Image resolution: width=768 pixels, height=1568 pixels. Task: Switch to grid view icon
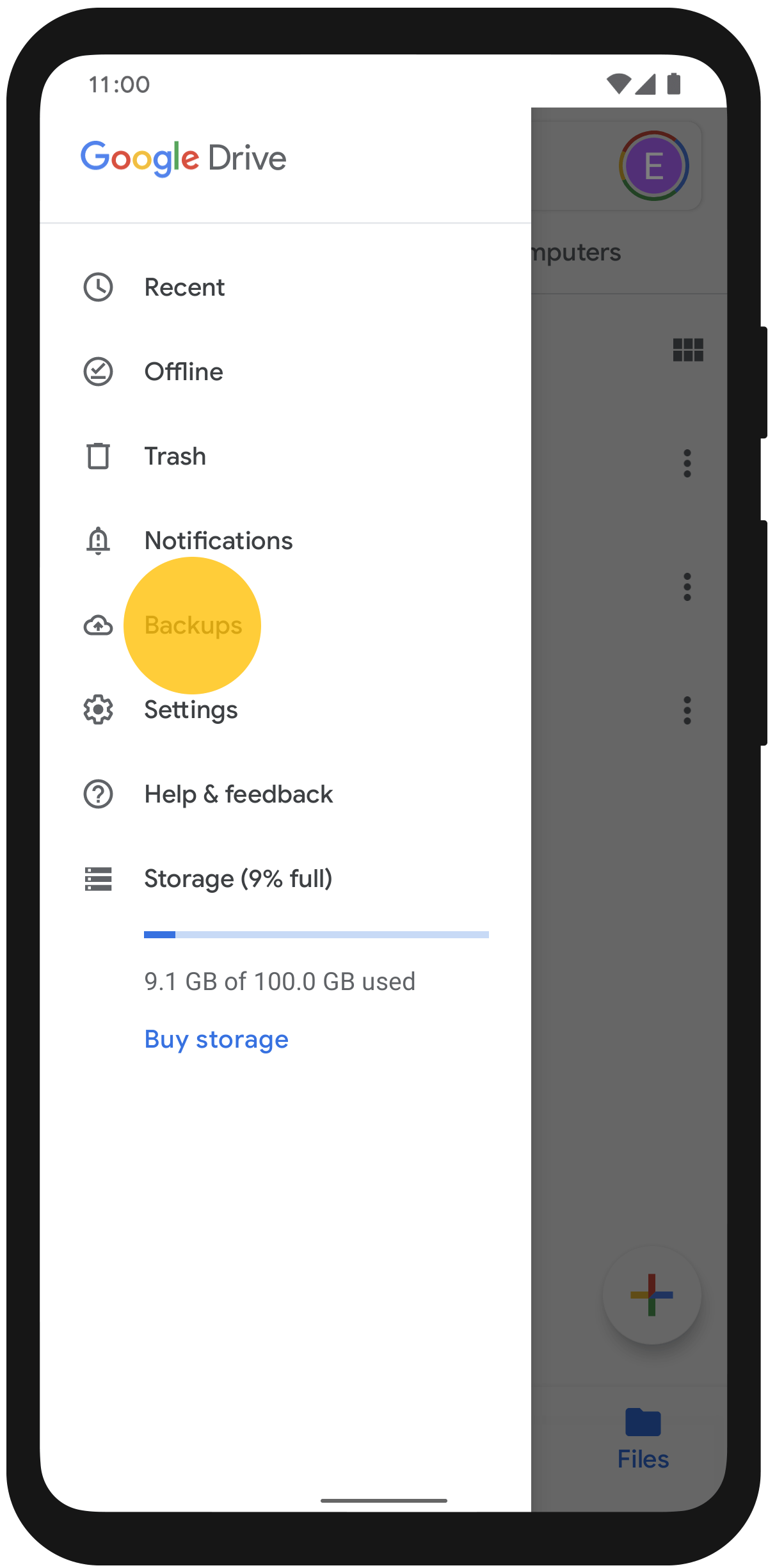[688, 350]
